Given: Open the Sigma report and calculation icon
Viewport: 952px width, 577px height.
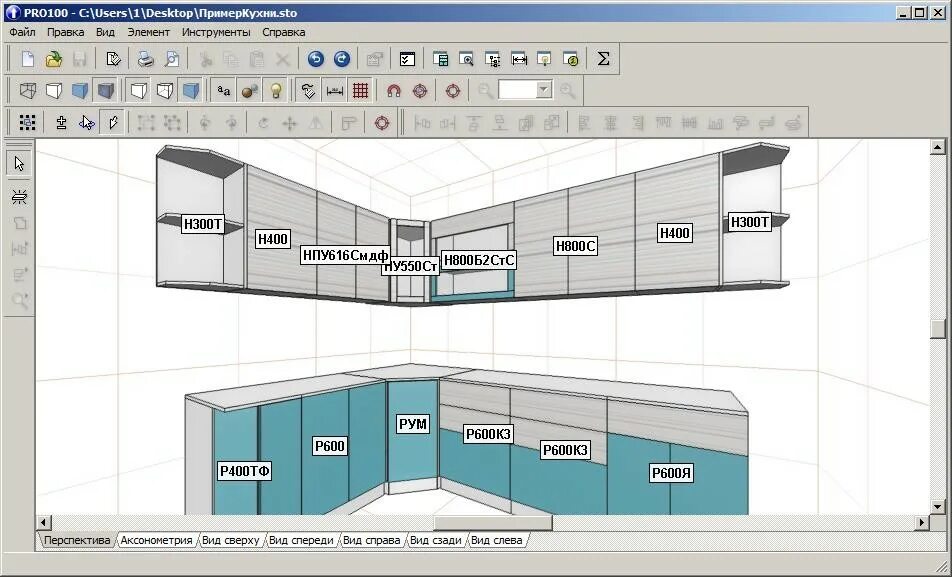Looking at the screenshot, I should [603, 59].
